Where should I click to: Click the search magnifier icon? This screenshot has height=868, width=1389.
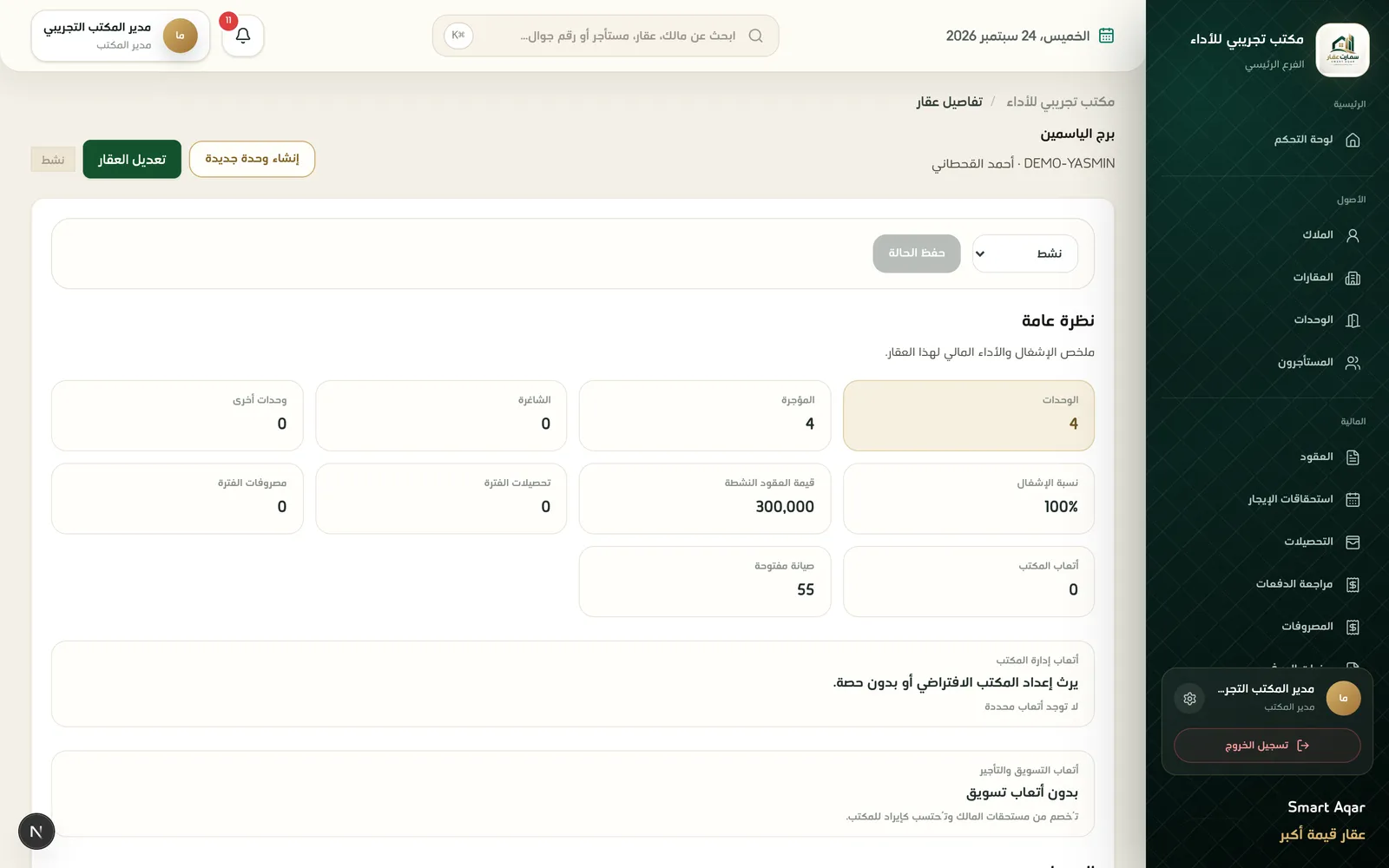pyautogui.click(x=755, y=36)
